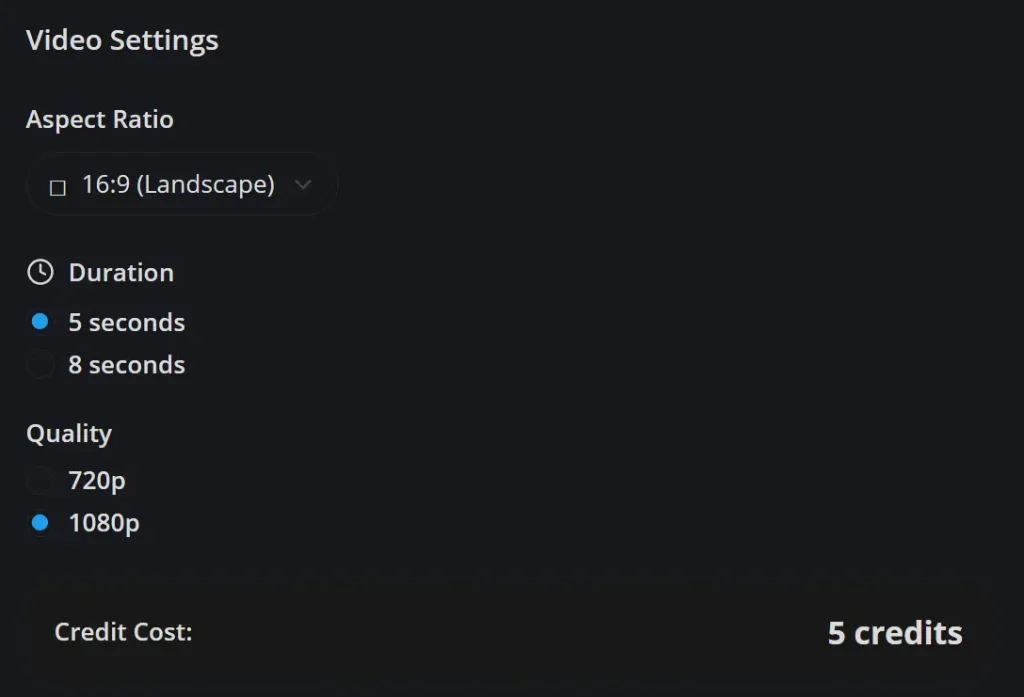Click the Duration section header
The height and width of the screenshot is (697, 1024).
click(121, 272)
